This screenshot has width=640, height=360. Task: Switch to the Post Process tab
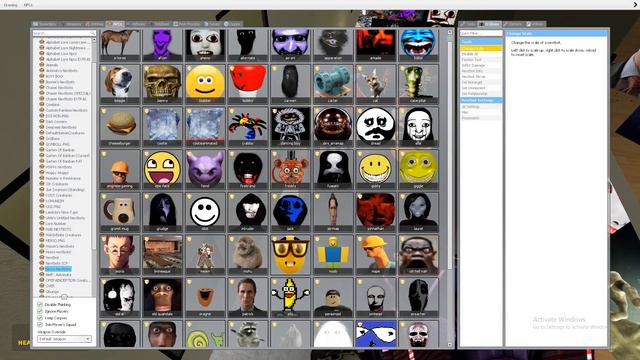click(x=187, y=24)
